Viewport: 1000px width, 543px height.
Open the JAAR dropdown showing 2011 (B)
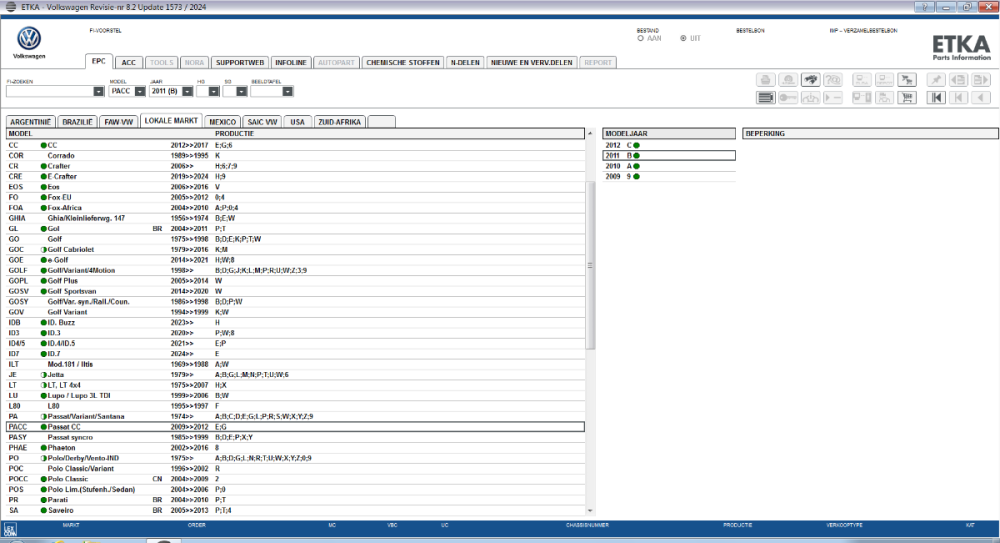point(187,91)
